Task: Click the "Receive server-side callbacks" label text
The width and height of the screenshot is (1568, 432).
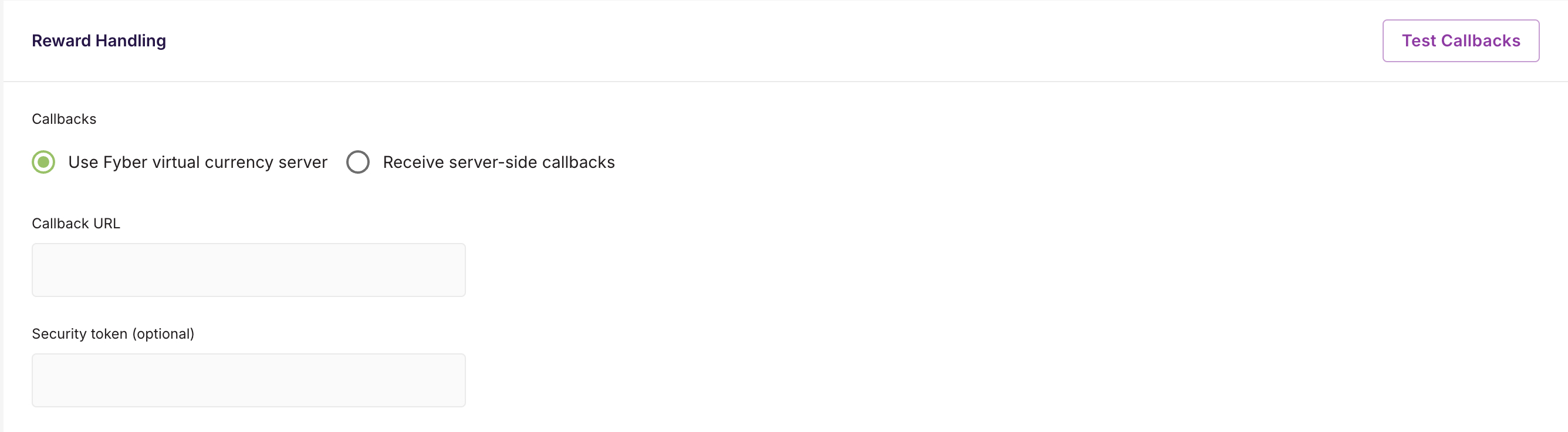Action: 499,163
